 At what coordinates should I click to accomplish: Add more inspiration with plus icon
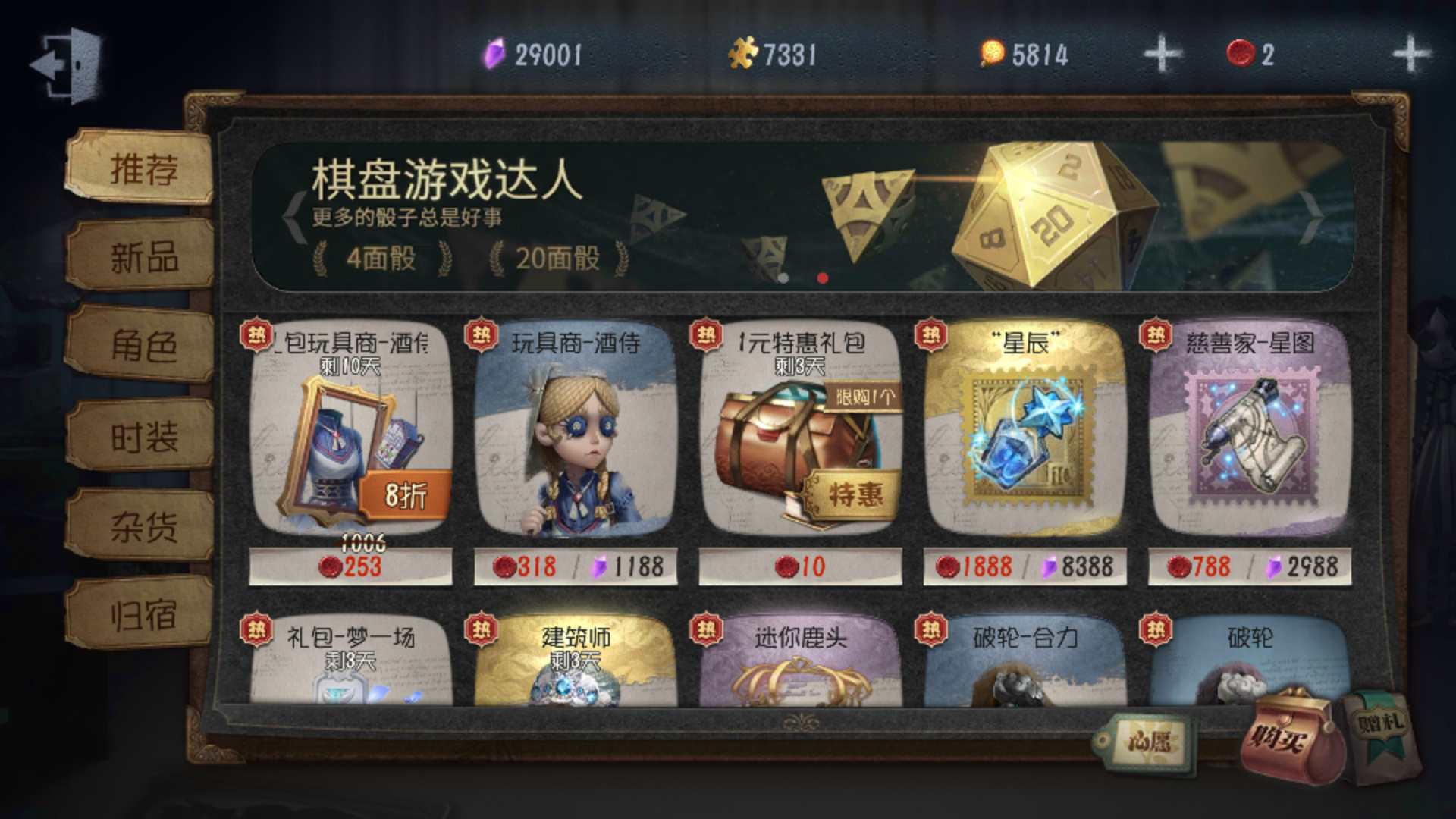coord(1163,55)
